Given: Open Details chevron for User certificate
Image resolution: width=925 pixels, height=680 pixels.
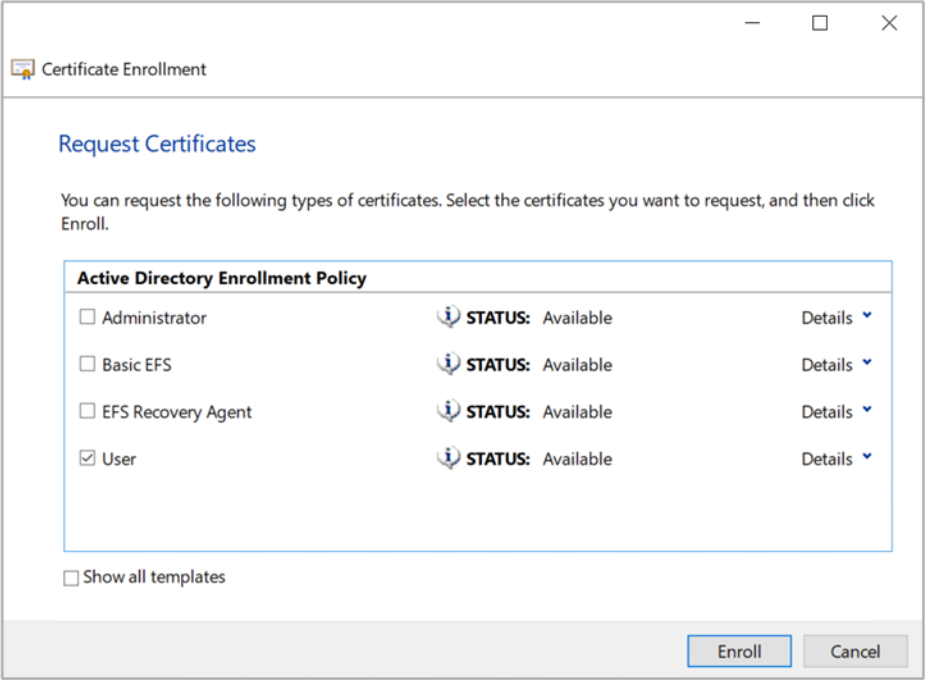Looking at the screenshot, I should [x=866, y=457].
